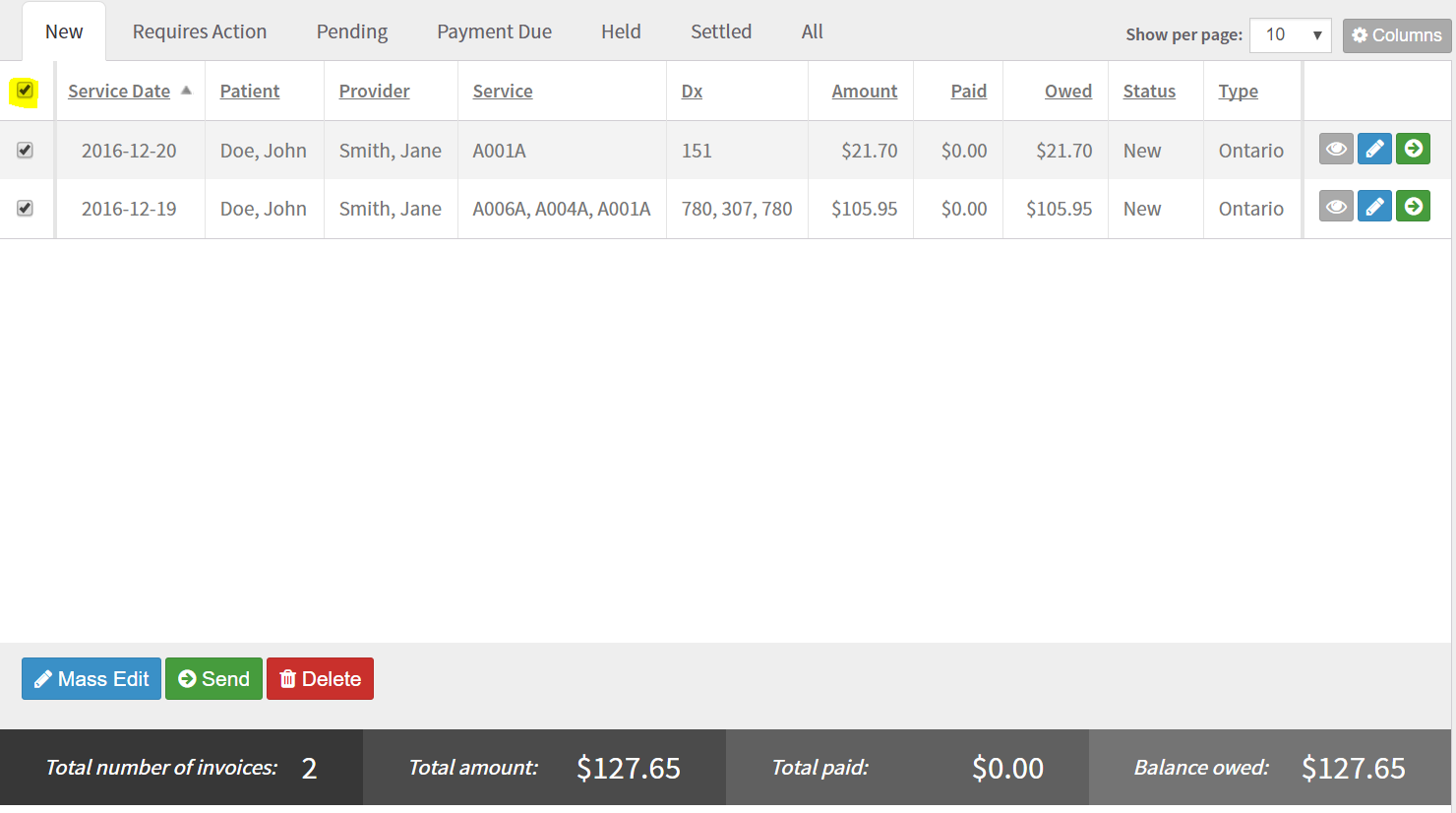Sort invoices by the Amount column
The width and height of the screenshot is (1456, 813).
864,91
